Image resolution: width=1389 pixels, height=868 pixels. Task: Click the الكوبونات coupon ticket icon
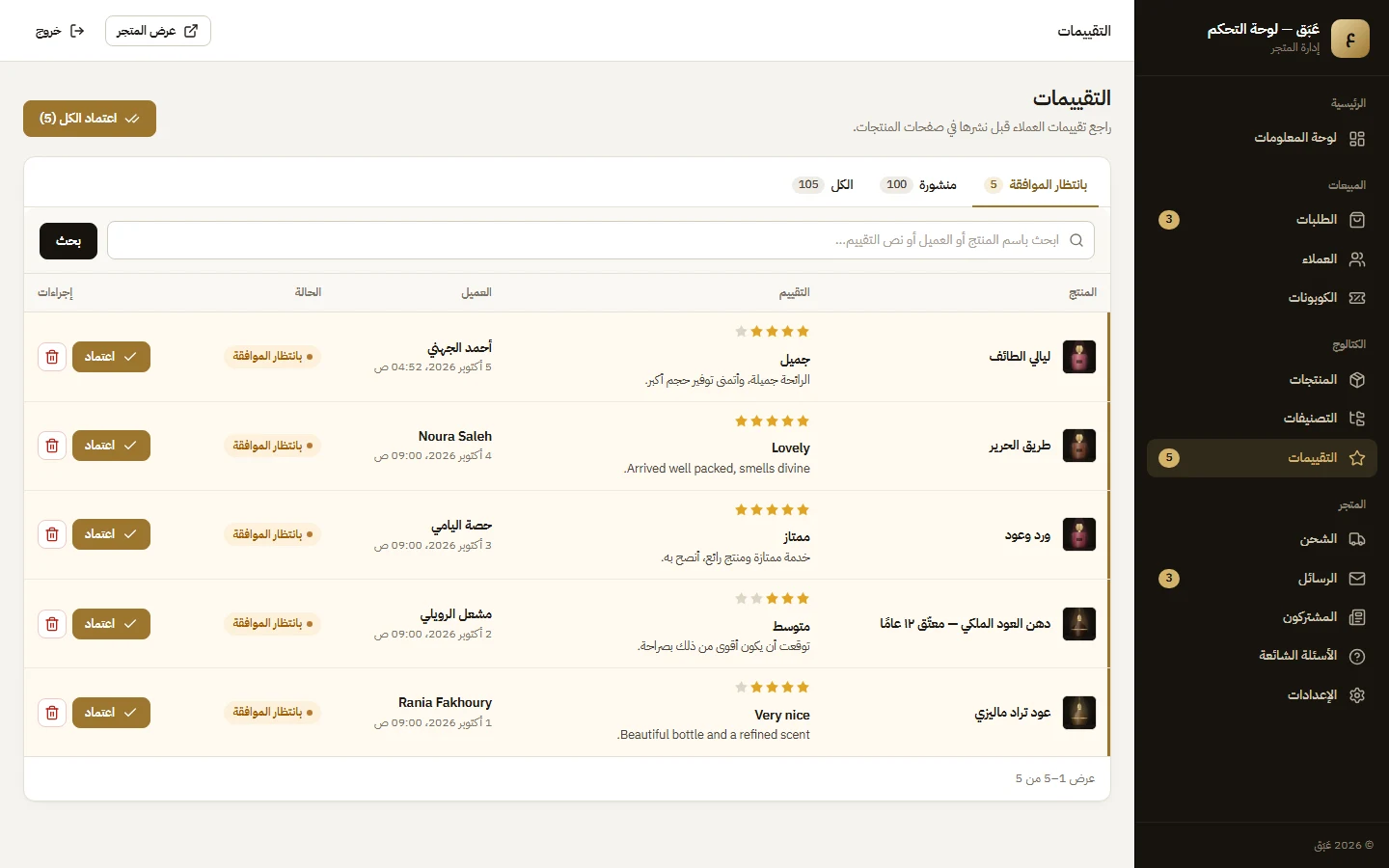pos(1357,298)
